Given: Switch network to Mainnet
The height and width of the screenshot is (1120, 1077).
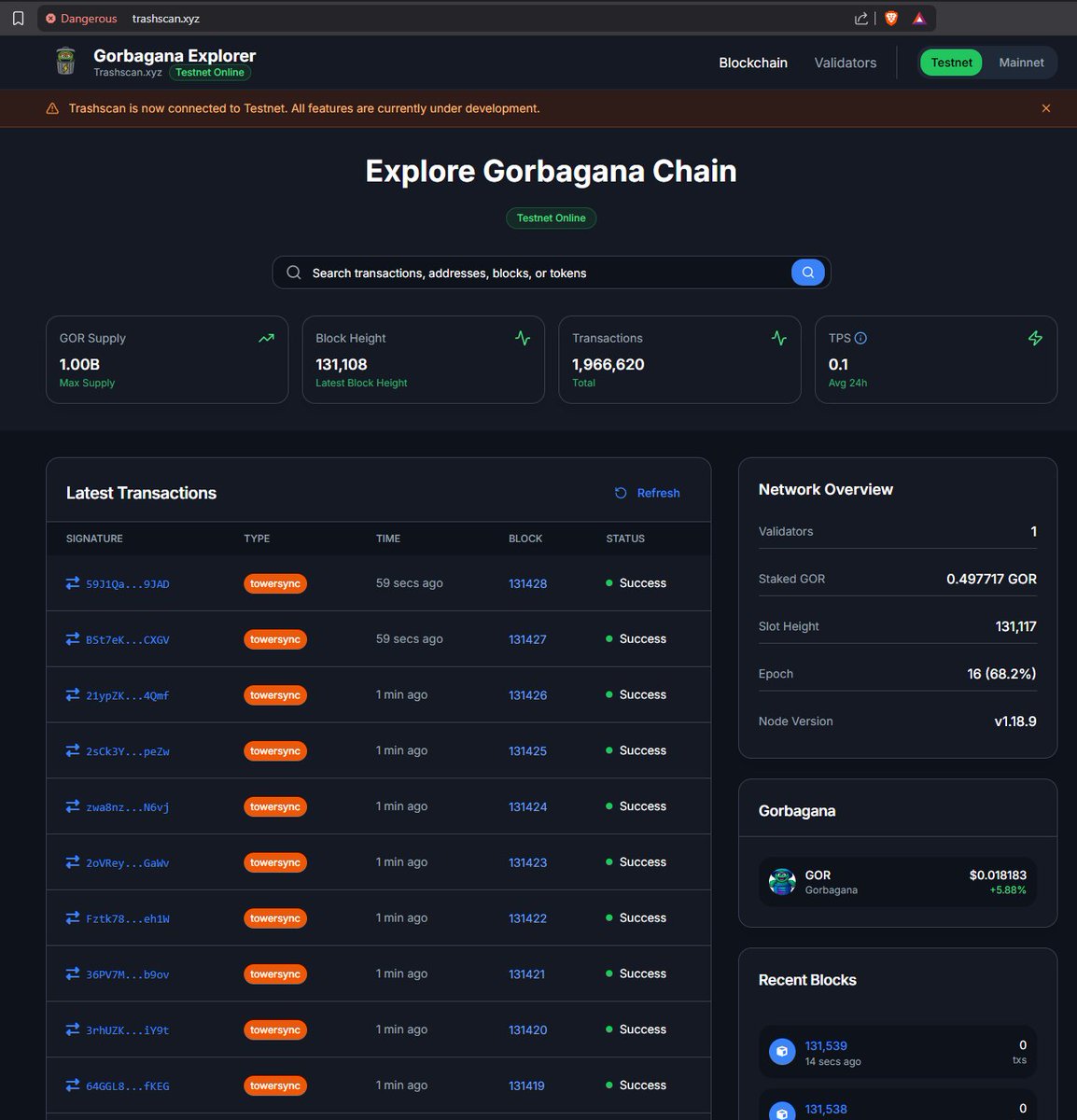Looking at the screenshot, I should click(x=1021, y=63).
